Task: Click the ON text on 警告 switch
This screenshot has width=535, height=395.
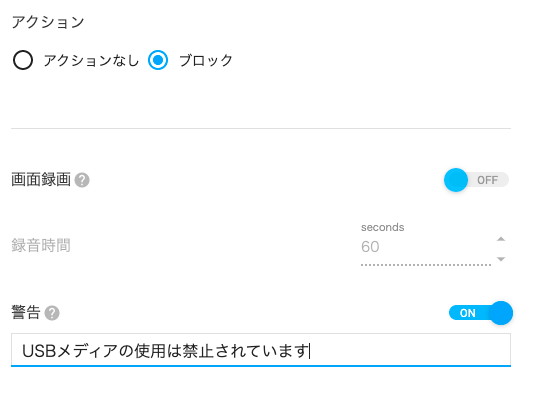Action: click(467, 313)
